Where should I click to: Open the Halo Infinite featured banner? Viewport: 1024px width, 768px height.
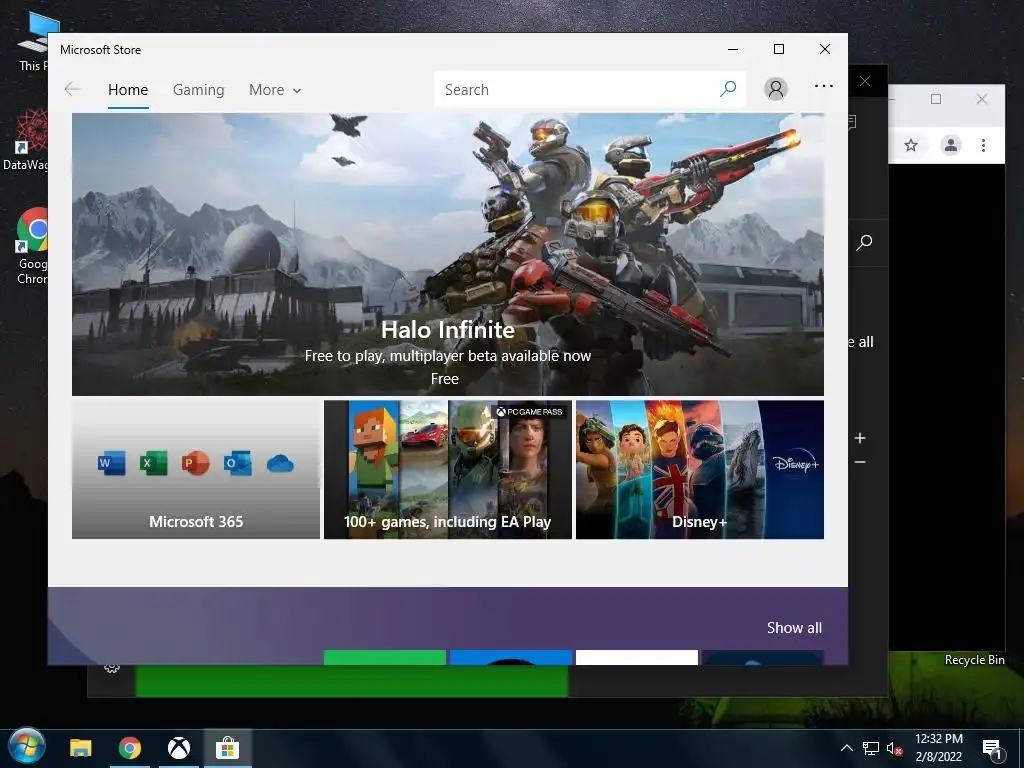point(447,254)
